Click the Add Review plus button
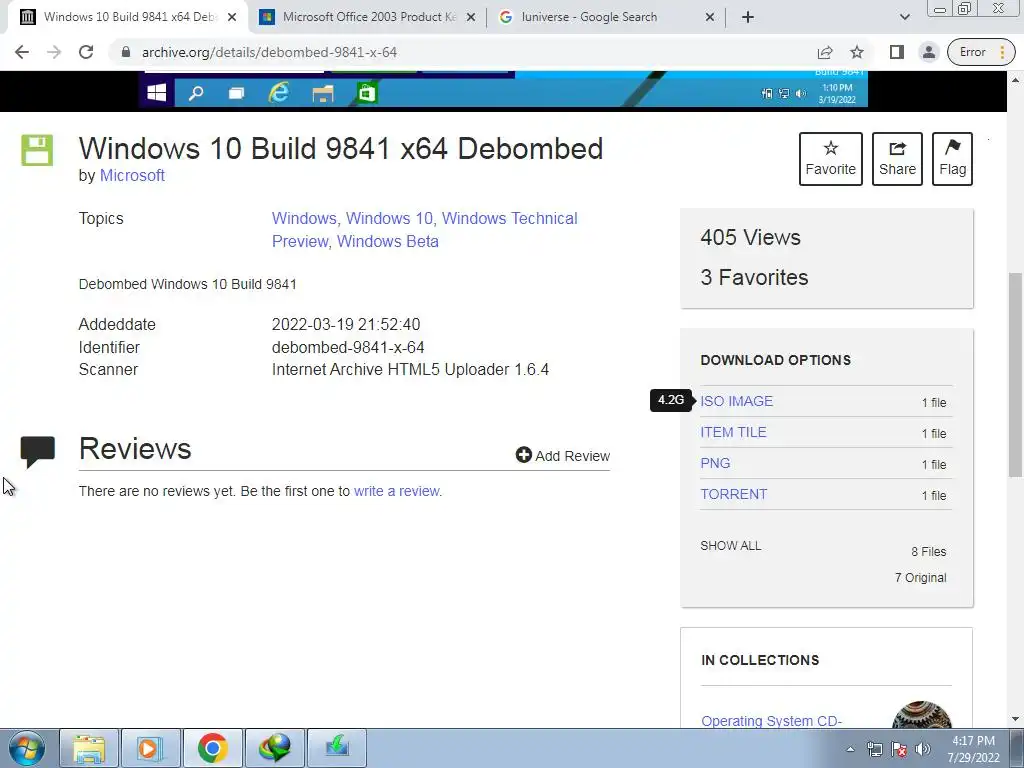The height and width of the screenshot is (768, 1024). (563, 455)
